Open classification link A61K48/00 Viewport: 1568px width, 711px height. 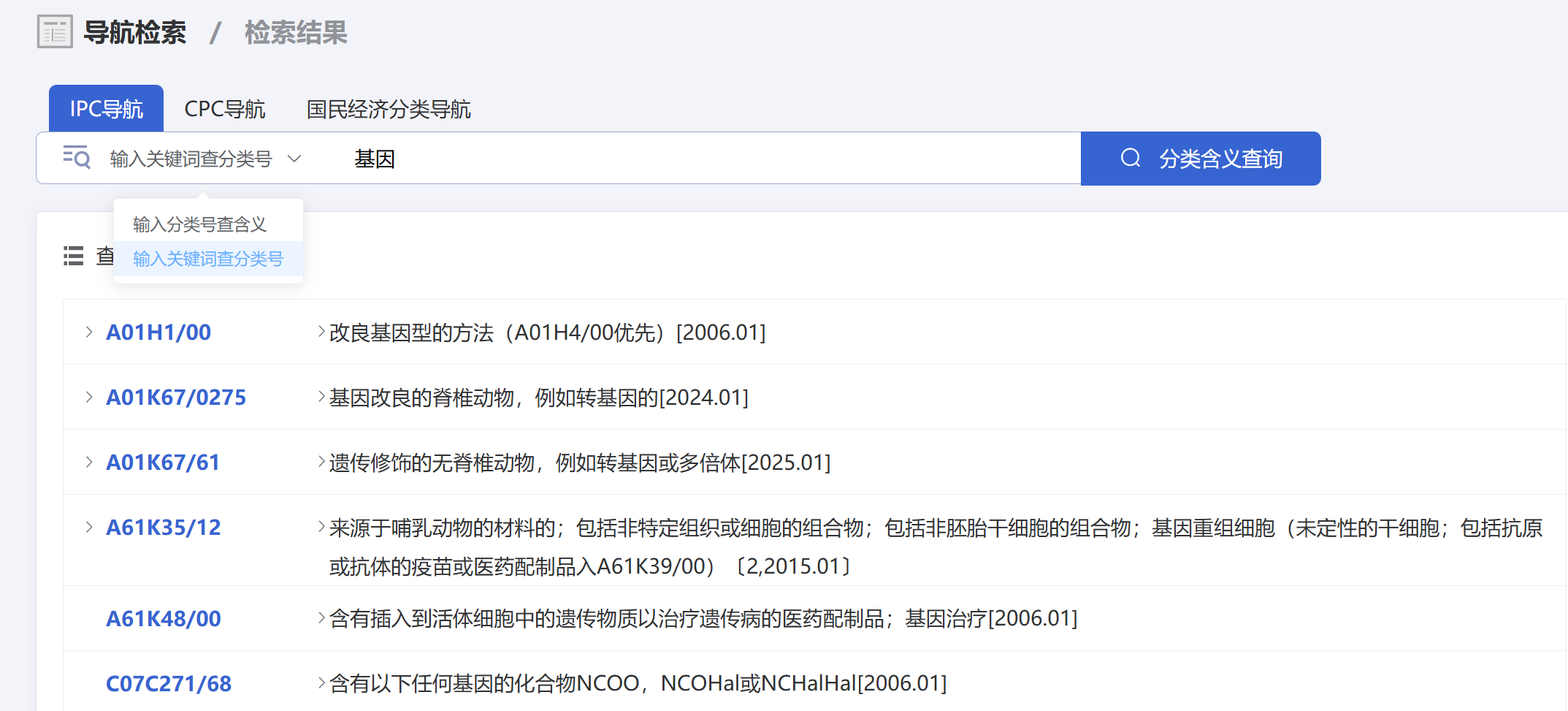(163, 618)
